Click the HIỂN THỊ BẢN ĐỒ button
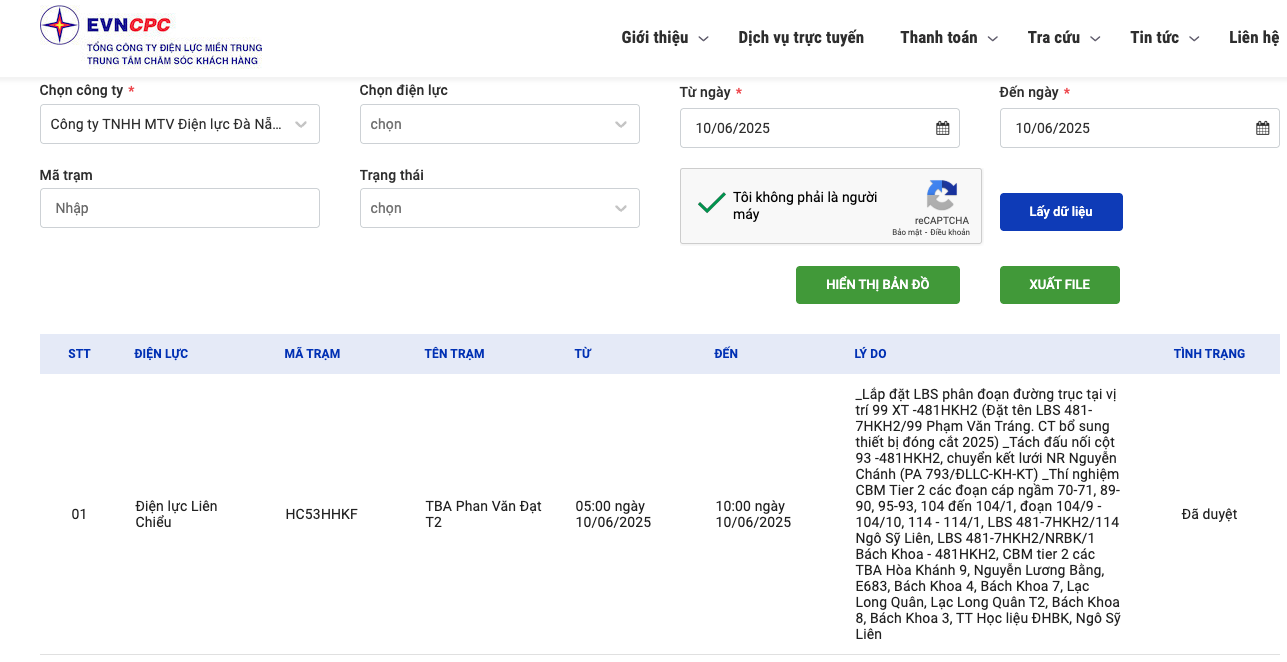 (x=877, y=285)
